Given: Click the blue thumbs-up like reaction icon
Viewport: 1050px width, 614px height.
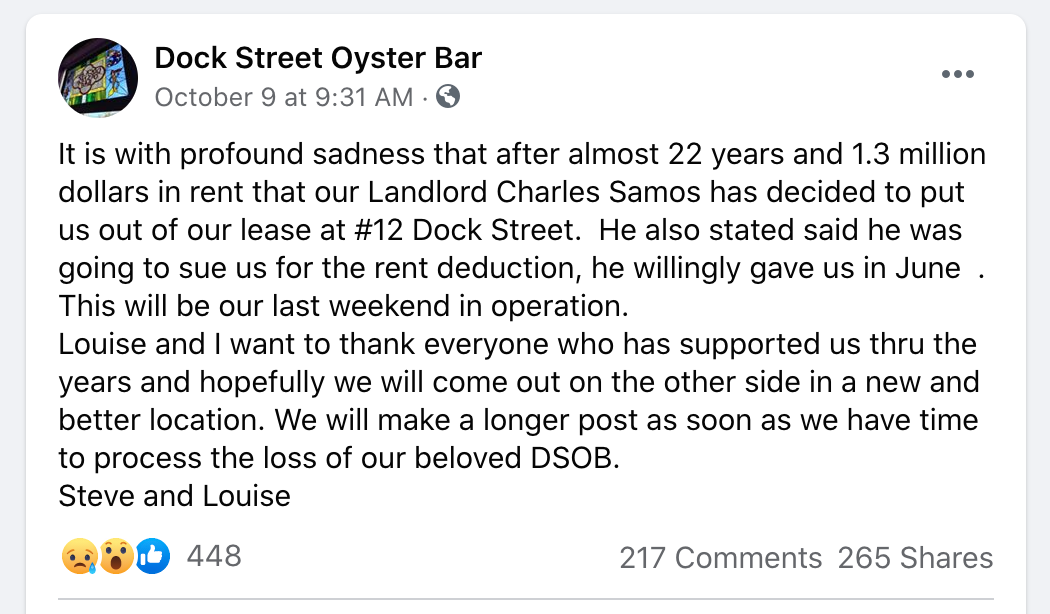Looking at the screenshot, I should click(153, 556).
